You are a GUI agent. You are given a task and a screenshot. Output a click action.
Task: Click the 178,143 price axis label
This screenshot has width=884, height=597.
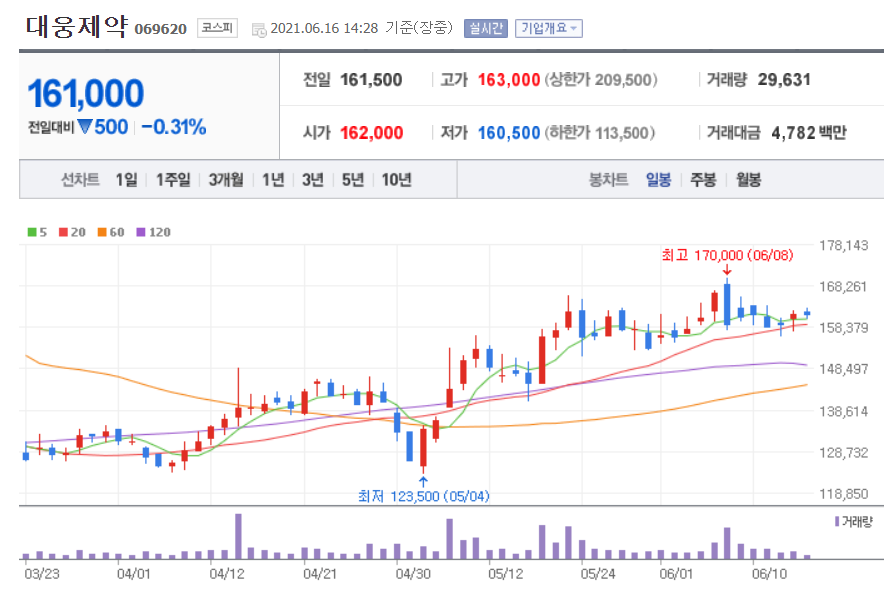pos(843,245)
